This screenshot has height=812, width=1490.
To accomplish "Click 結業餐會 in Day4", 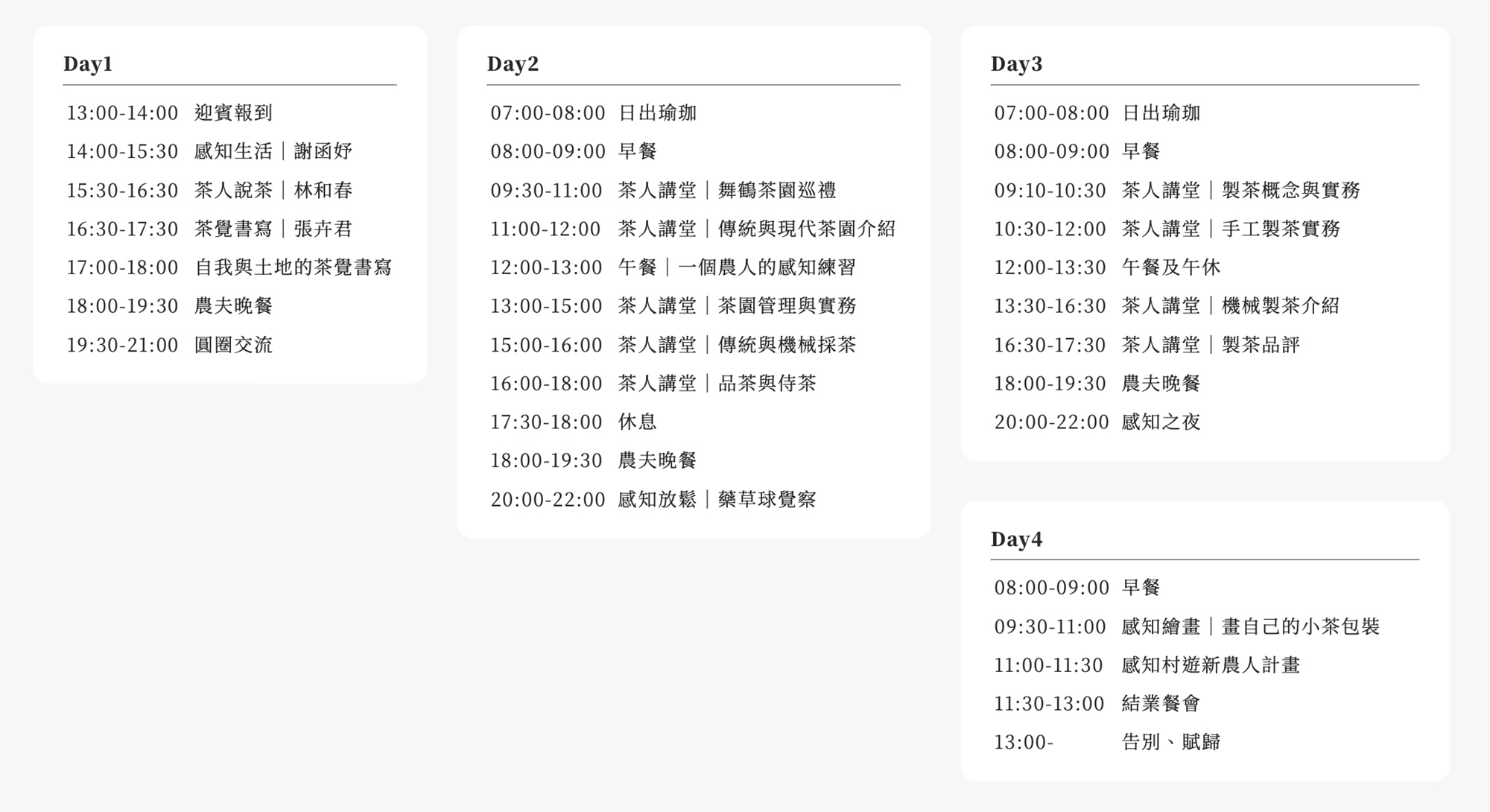I will [x=1161, y=704].
